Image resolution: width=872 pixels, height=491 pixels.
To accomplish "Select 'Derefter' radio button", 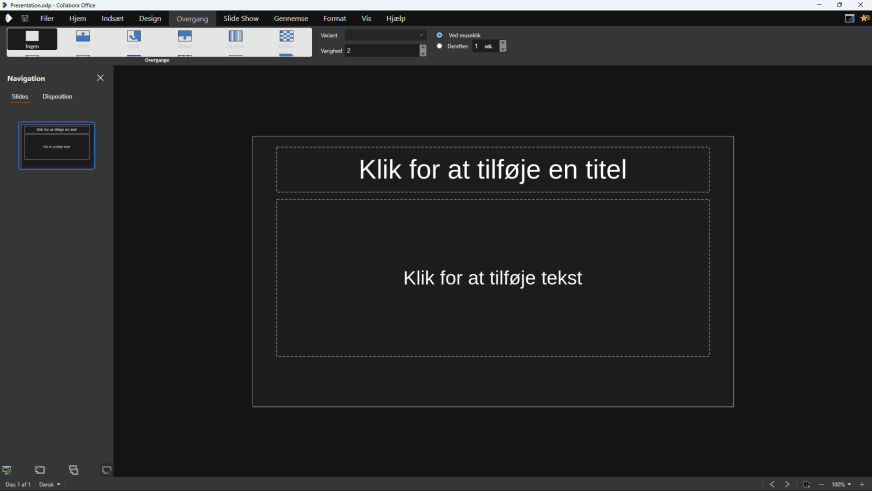I will point(439,46).
